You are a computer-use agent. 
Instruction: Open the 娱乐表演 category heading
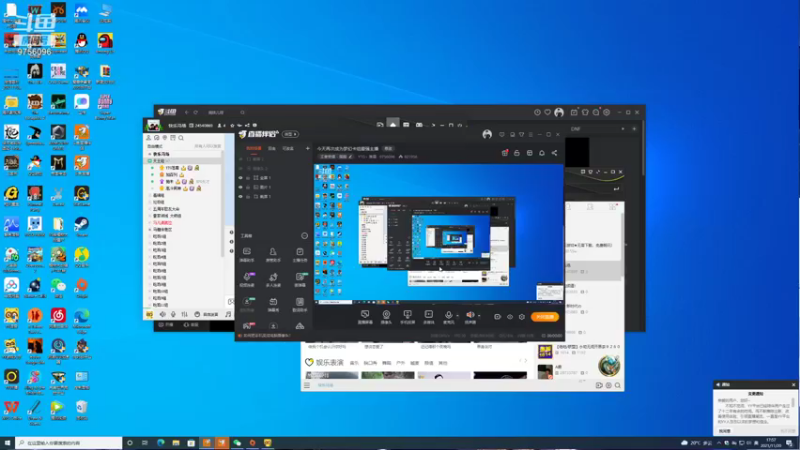329,363
